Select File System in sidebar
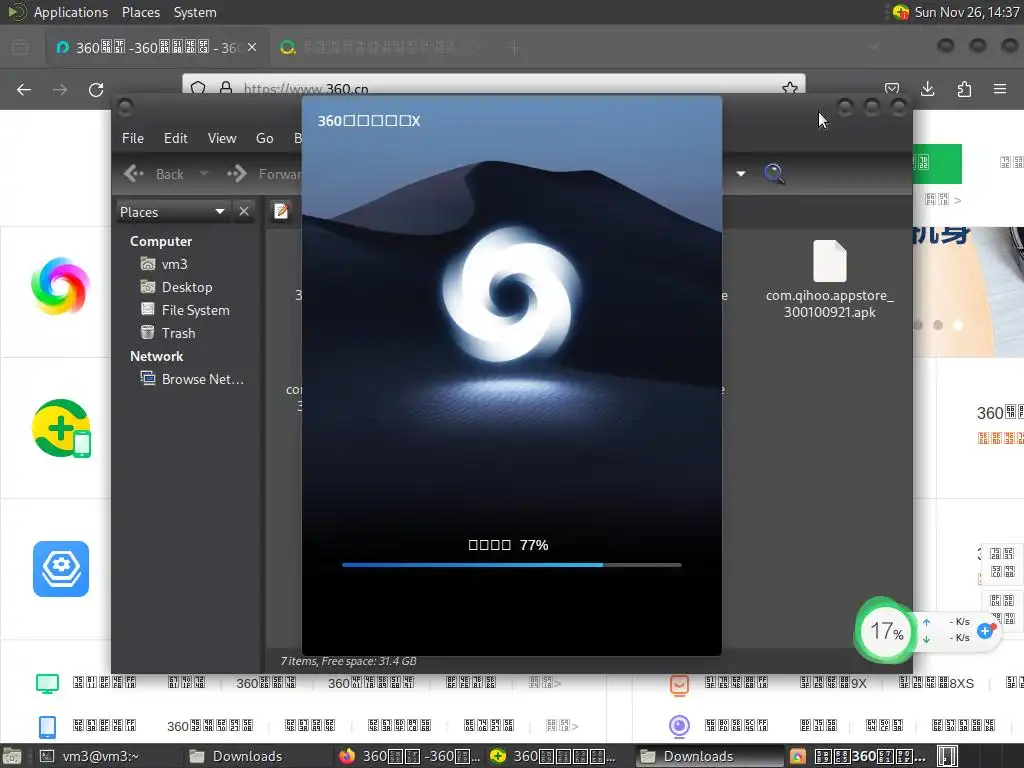This screenshot has width=1024, height=768. 185,310
